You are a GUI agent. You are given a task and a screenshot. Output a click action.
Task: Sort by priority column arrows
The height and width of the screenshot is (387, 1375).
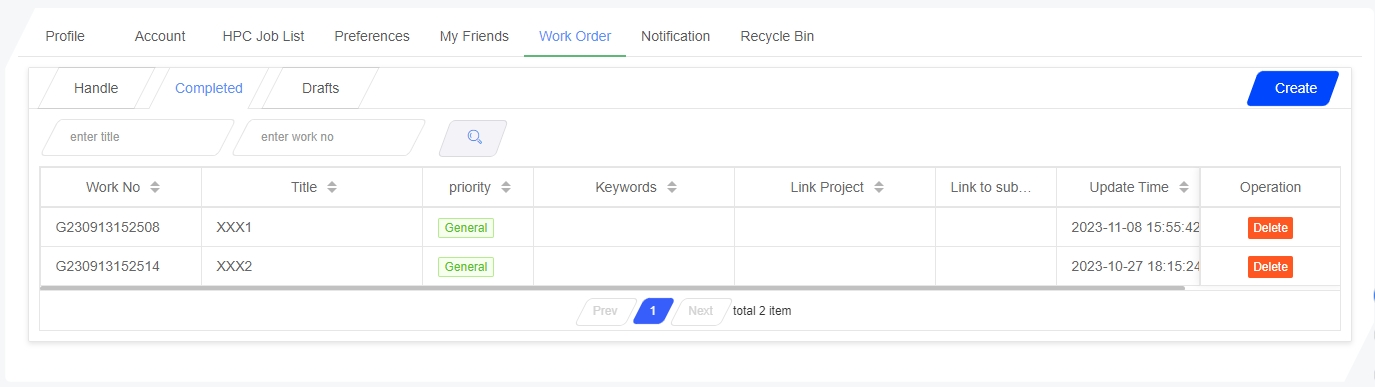click(506, 187)
